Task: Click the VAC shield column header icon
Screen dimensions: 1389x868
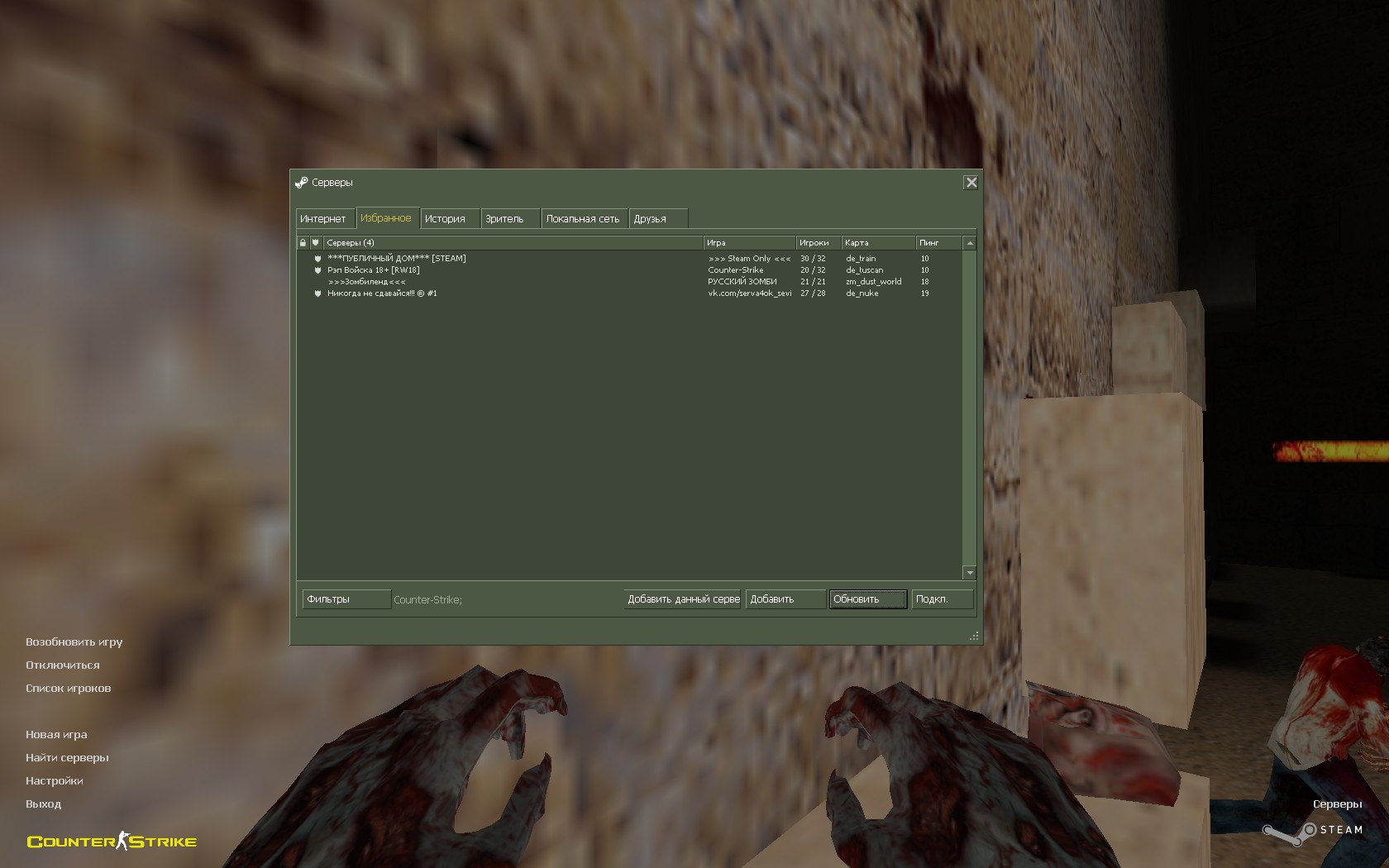Action: click(315, 243)
